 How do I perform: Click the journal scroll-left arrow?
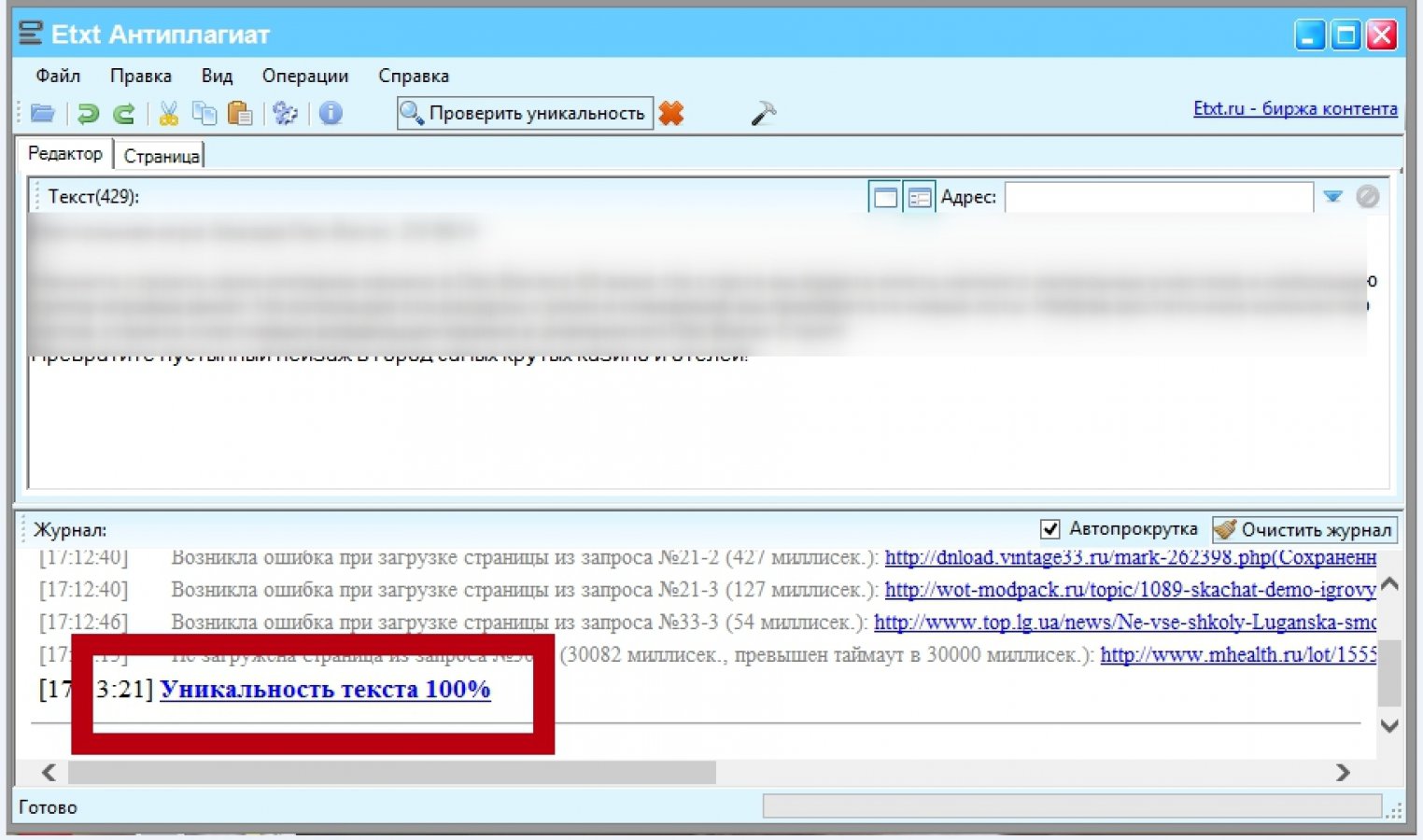point(49,772)
